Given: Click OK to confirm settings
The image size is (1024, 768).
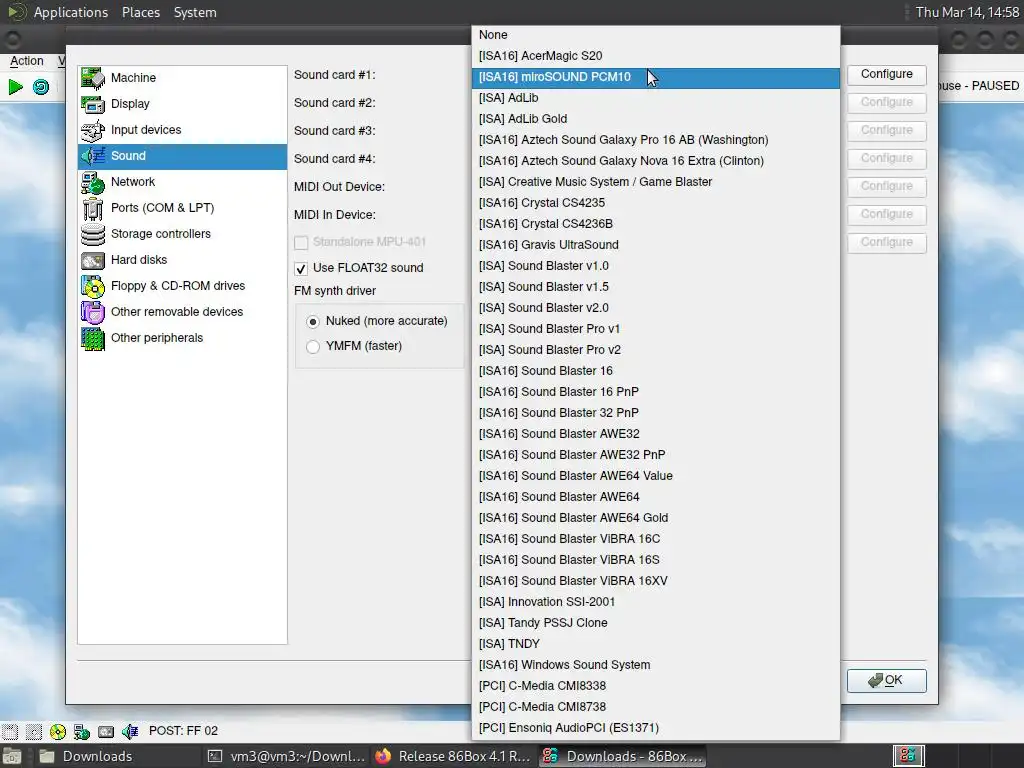Looking at the screenshot, I should pos(886,680).
